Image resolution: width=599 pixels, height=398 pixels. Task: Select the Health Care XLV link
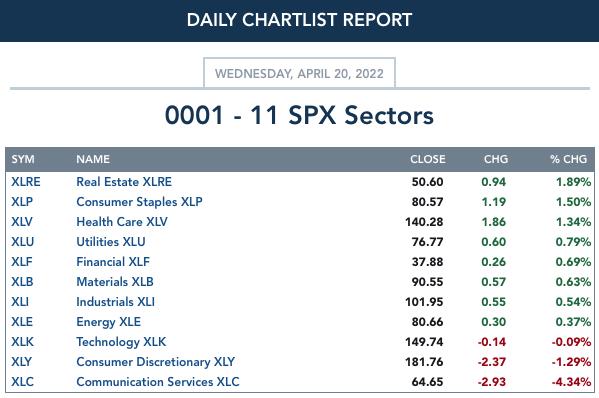[122, 222]
